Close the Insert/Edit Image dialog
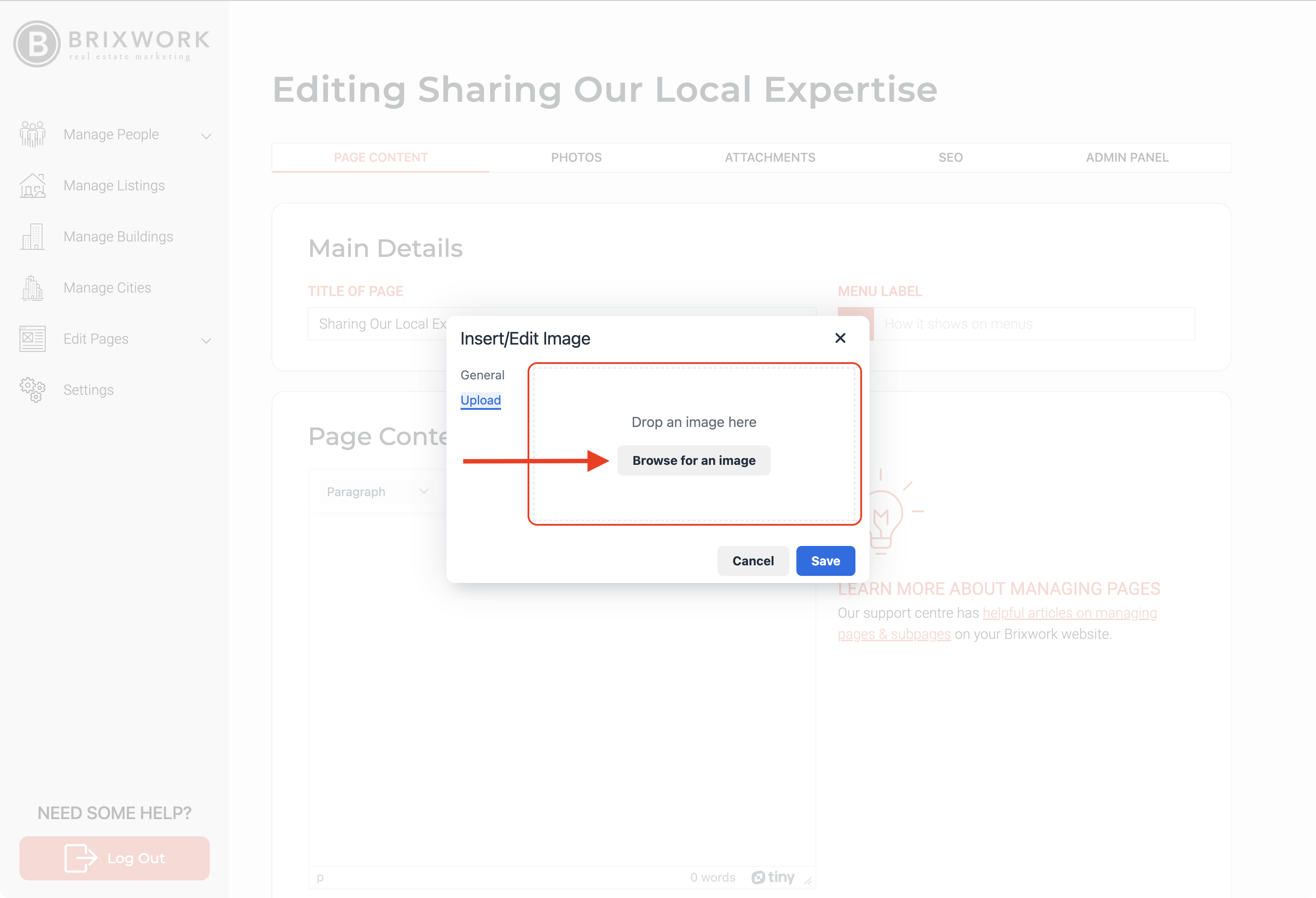The image size is (1316, 898). point(840,338)
